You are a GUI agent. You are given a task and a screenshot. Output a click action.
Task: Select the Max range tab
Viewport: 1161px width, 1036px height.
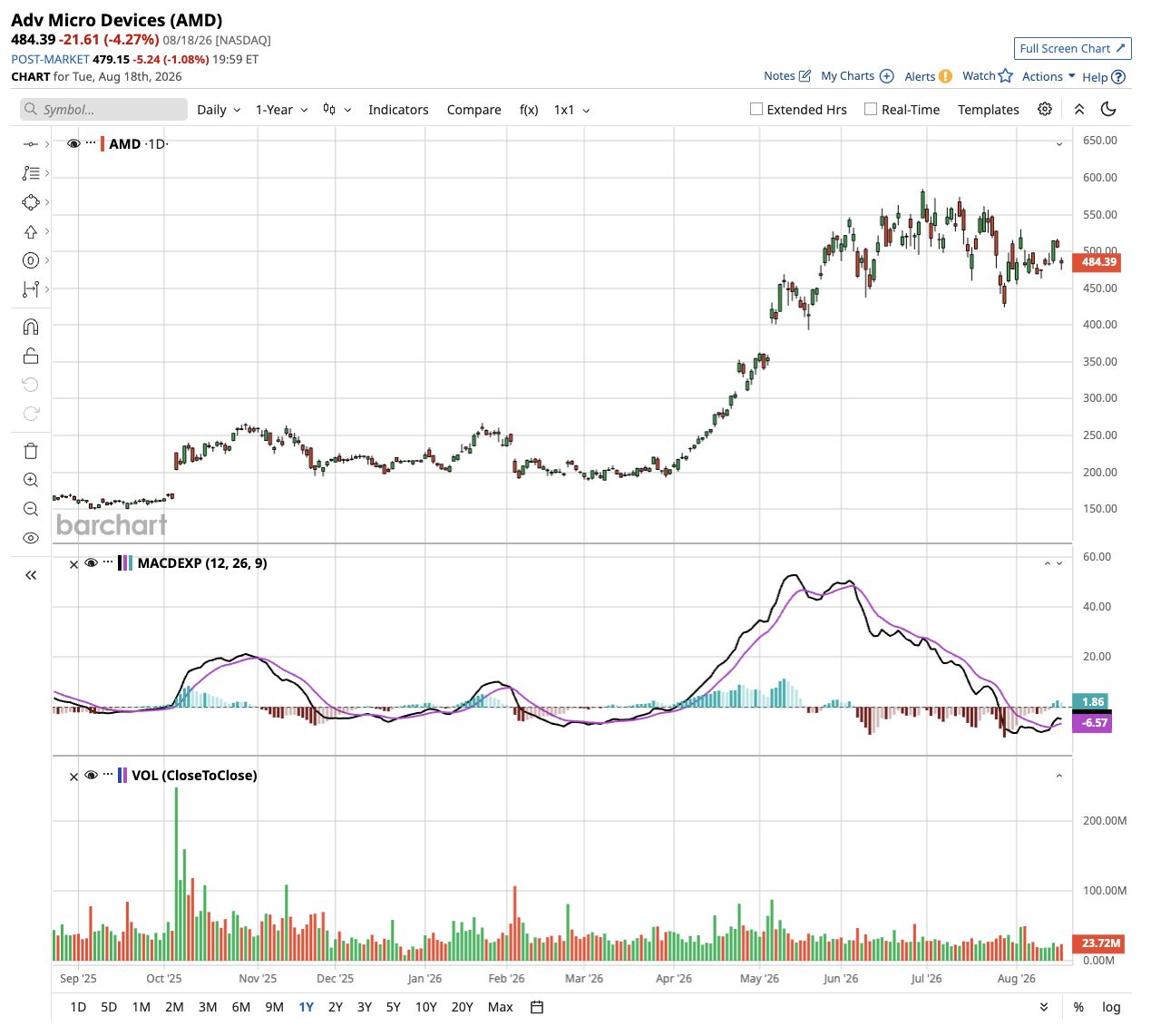click(x=500, y=1007)
